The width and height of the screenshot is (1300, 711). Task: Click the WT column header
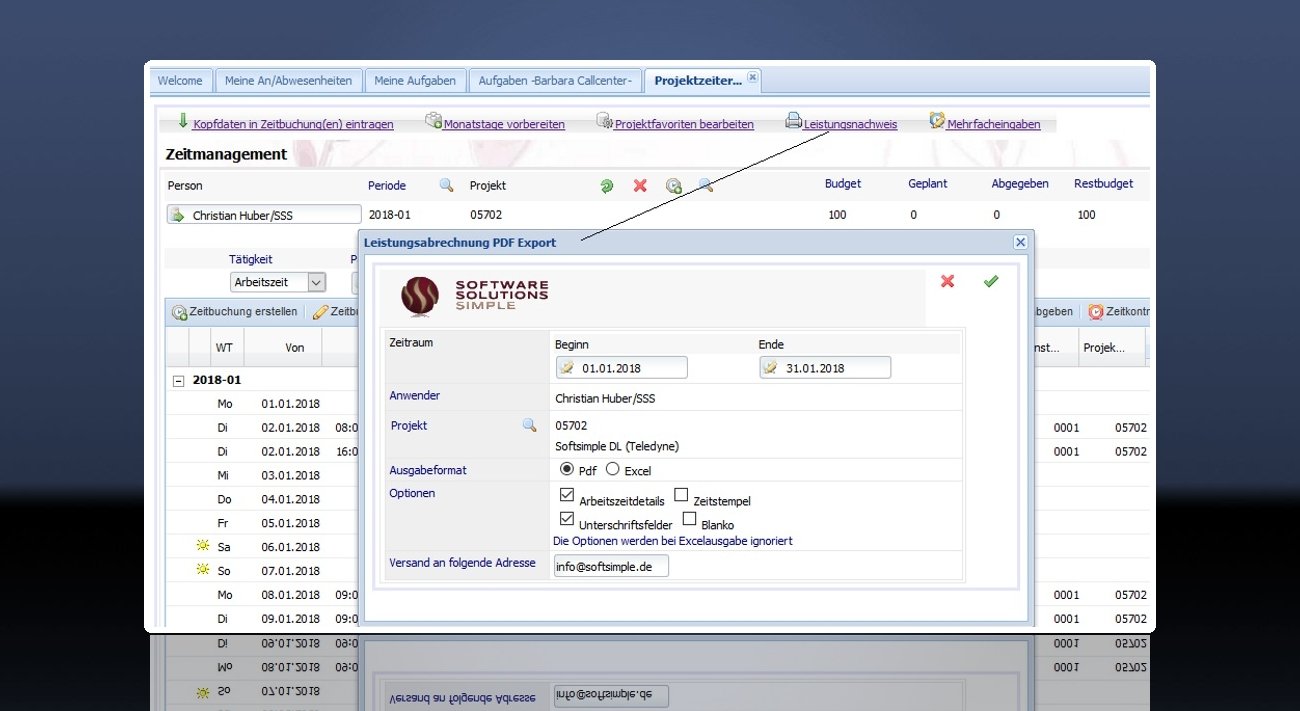point(224,348)
